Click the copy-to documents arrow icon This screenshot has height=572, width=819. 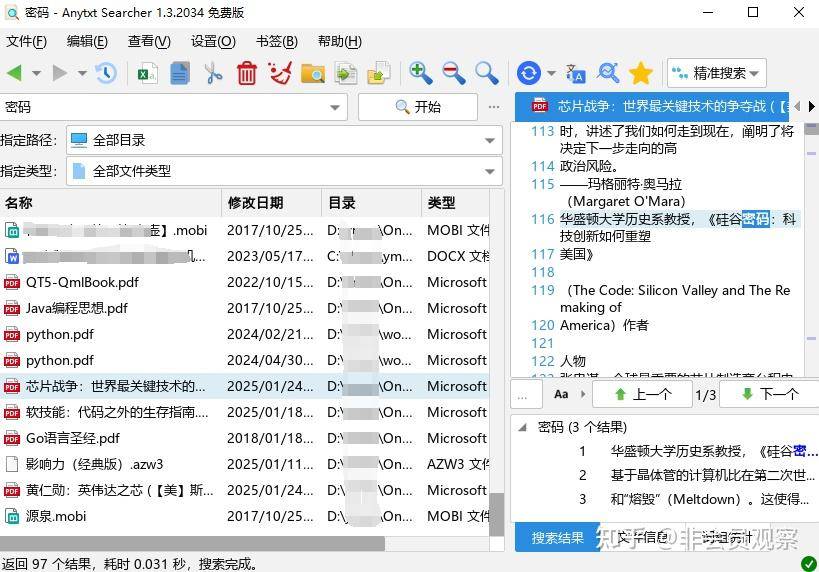click(346, 74)
